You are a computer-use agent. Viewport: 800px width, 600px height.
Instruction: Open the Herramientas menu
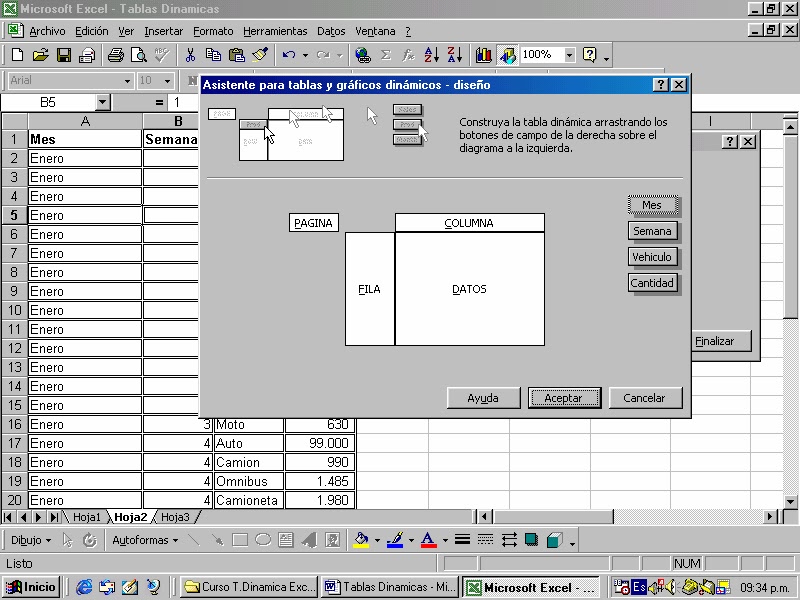pyautogui.click(x=275, y=31)
